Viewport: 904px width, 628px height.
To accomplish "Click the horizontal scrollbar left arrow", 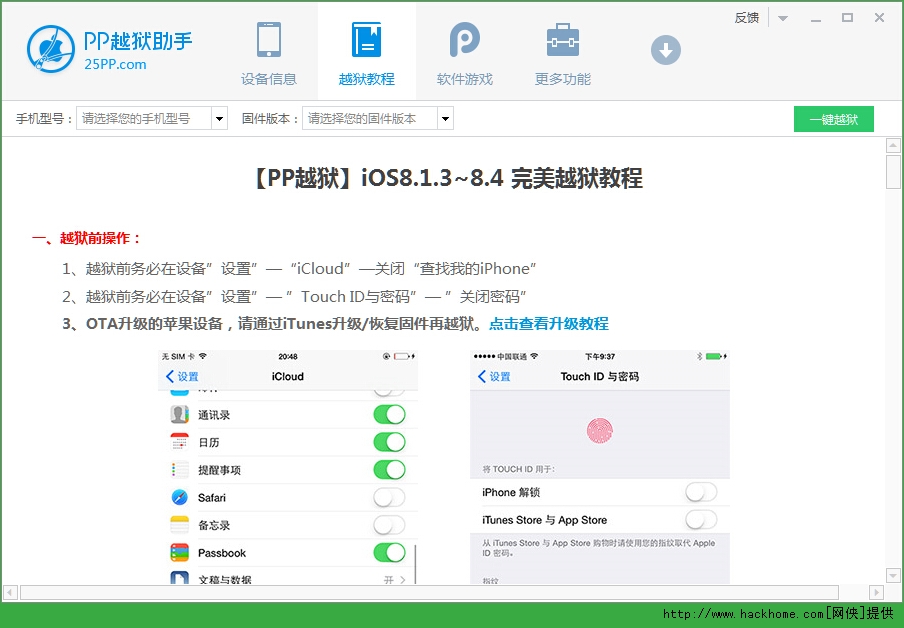I will [10, 592].
